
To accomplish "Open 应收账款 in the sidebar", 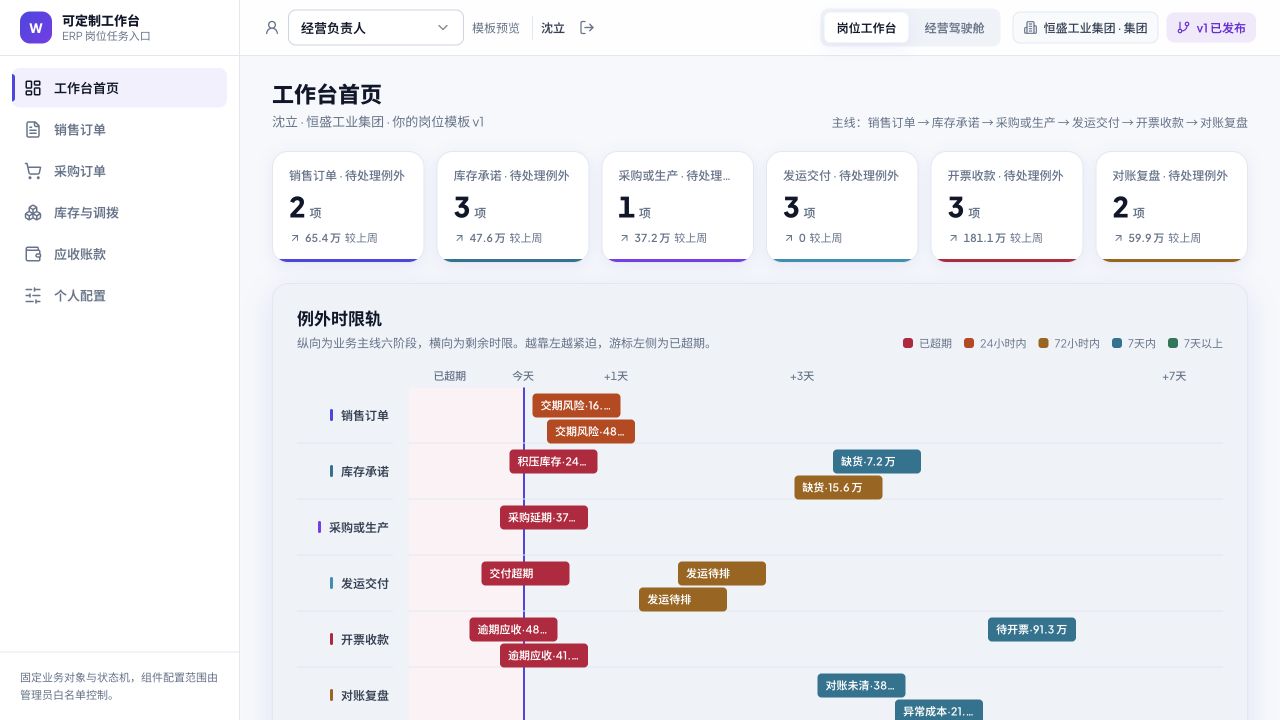I will point(119,254).
